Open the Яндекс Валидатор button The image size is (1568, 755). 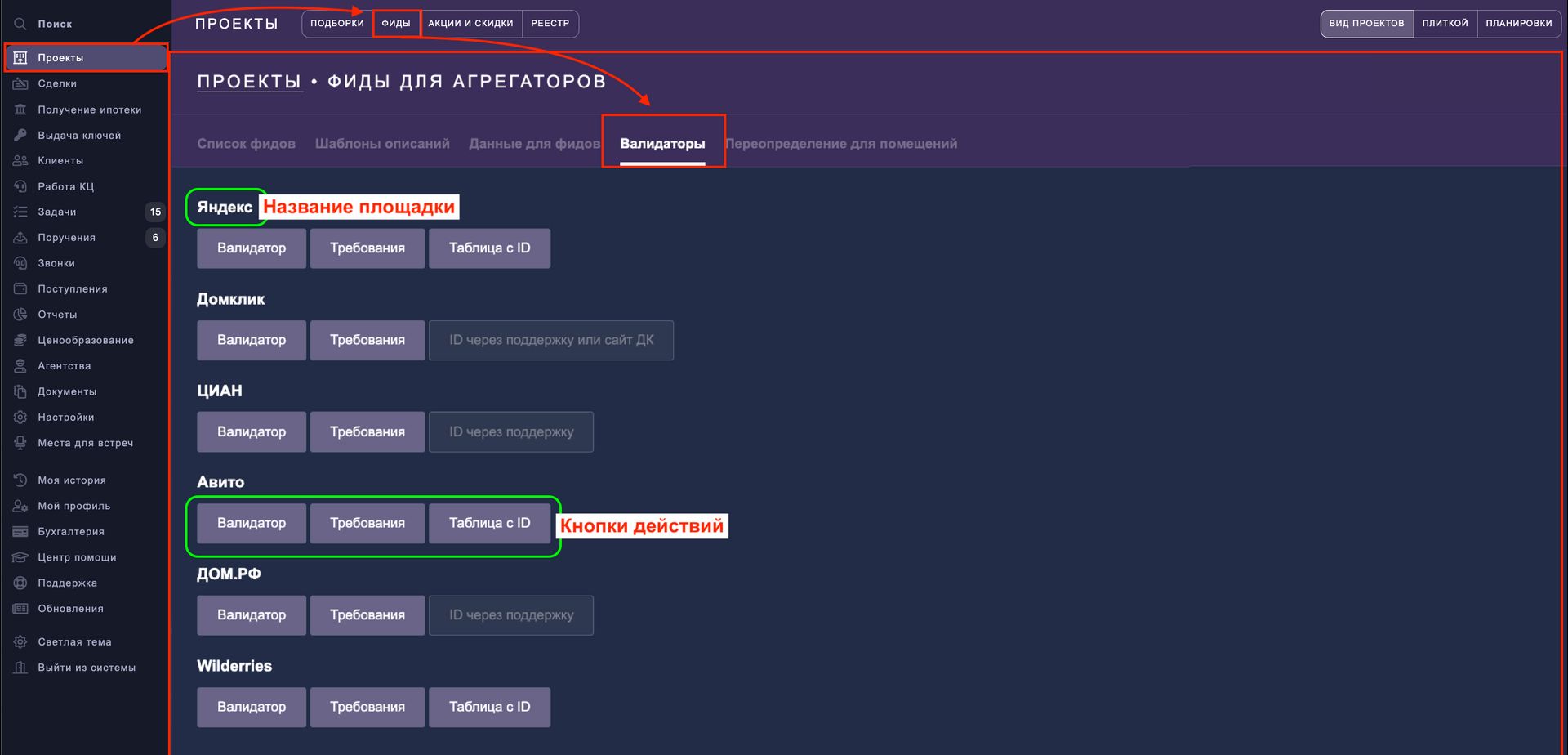tap(252, 248)
